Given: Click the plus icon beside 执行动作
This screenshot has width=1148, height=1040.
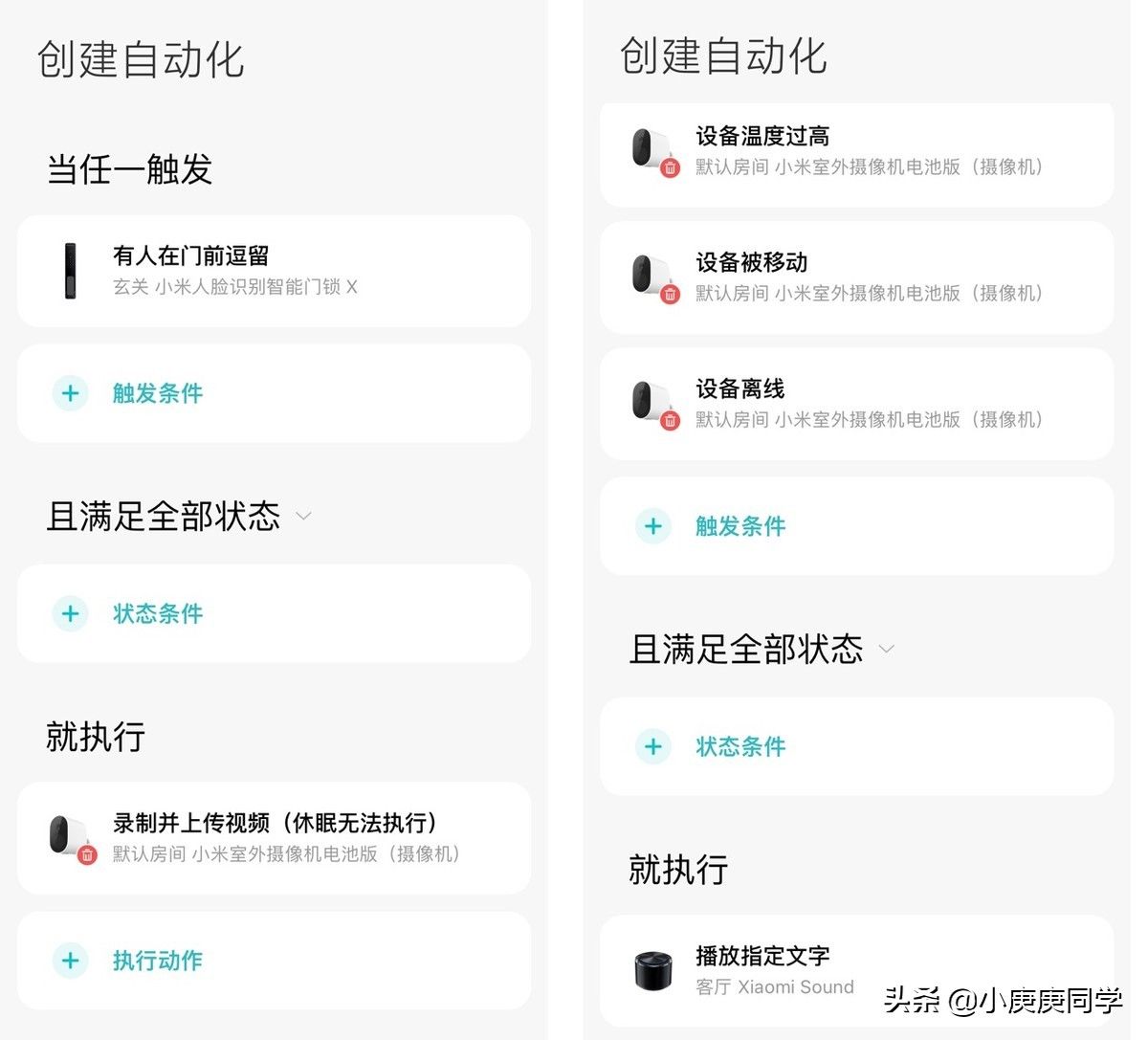Looking at the screenshot, I should click(70, 961).
